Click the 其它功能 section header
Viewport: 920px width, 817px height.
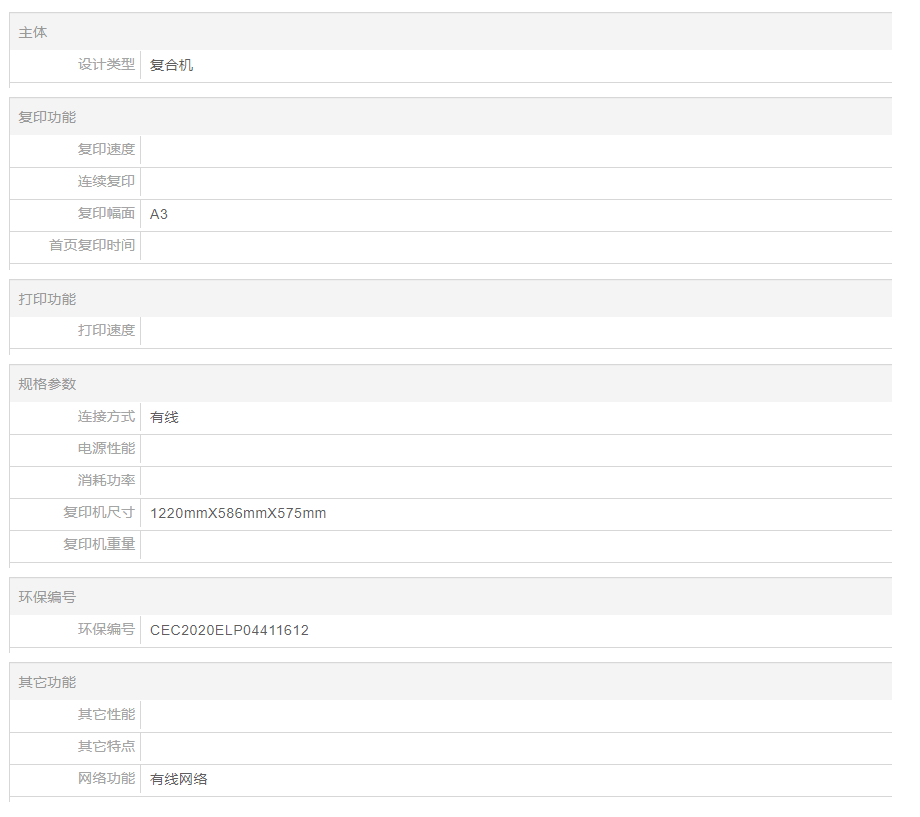[47, 682]
